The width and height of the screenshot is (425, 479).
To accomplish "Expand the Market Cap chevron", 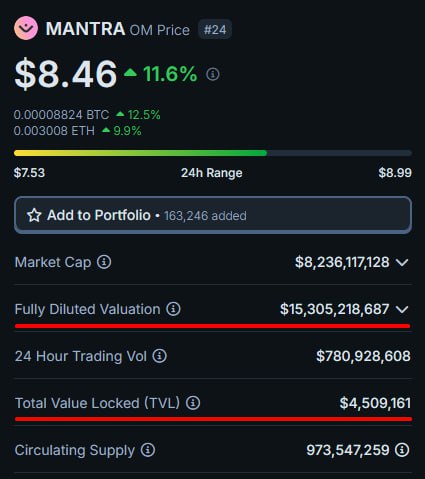I will pos(402,263).
